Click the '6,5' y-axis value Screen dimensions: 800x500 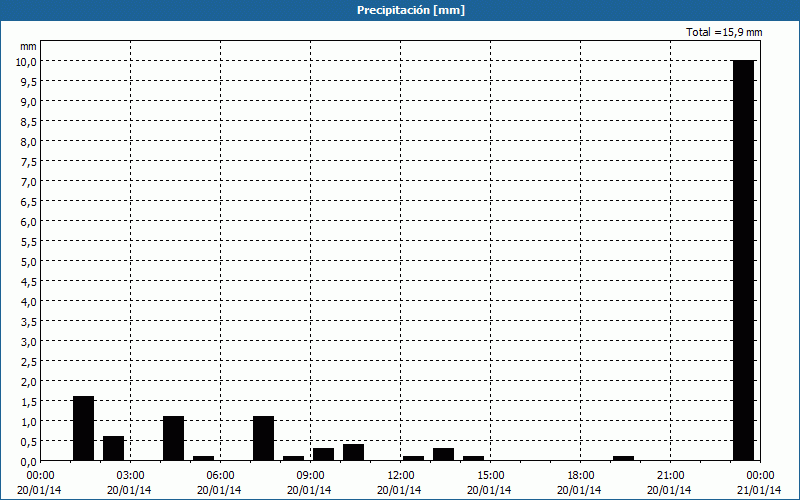click(x=29, y=202)
